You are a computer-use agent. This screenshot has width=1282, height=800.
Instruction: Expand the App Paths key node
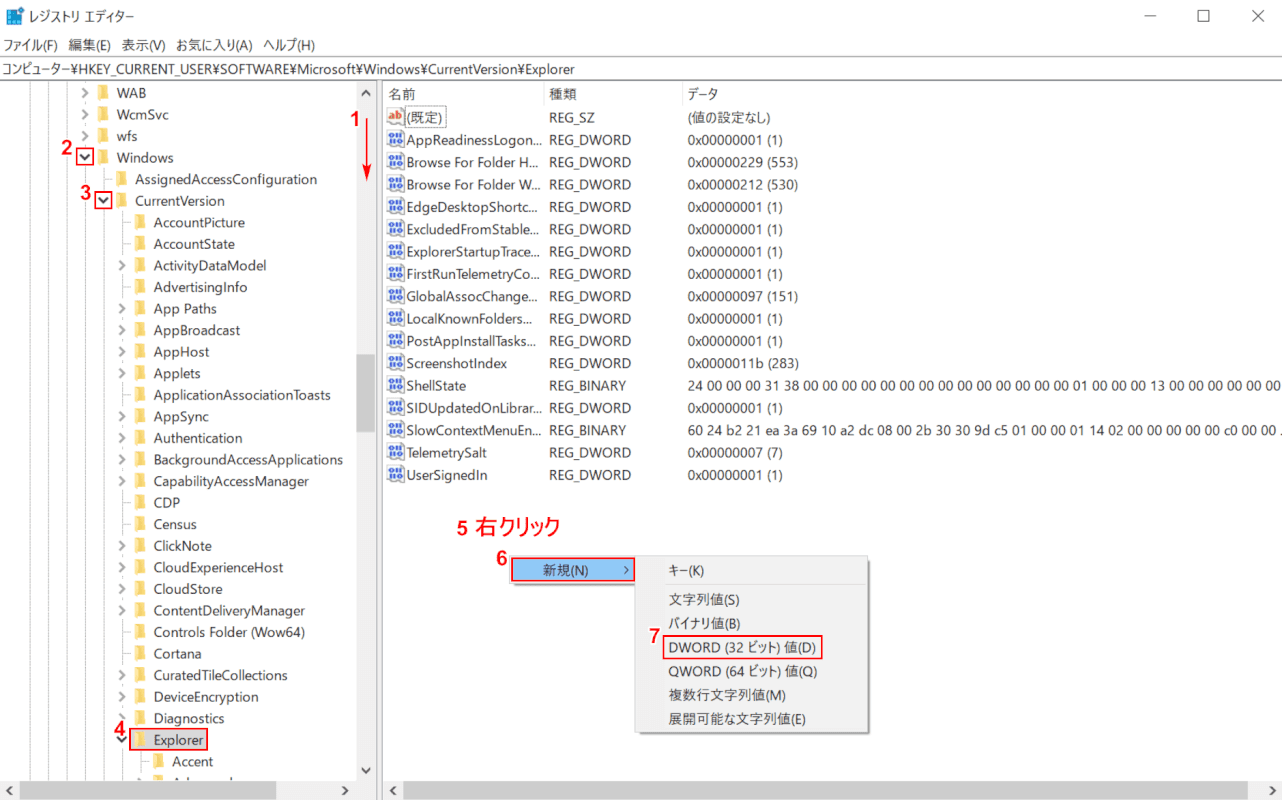(122, 309)
